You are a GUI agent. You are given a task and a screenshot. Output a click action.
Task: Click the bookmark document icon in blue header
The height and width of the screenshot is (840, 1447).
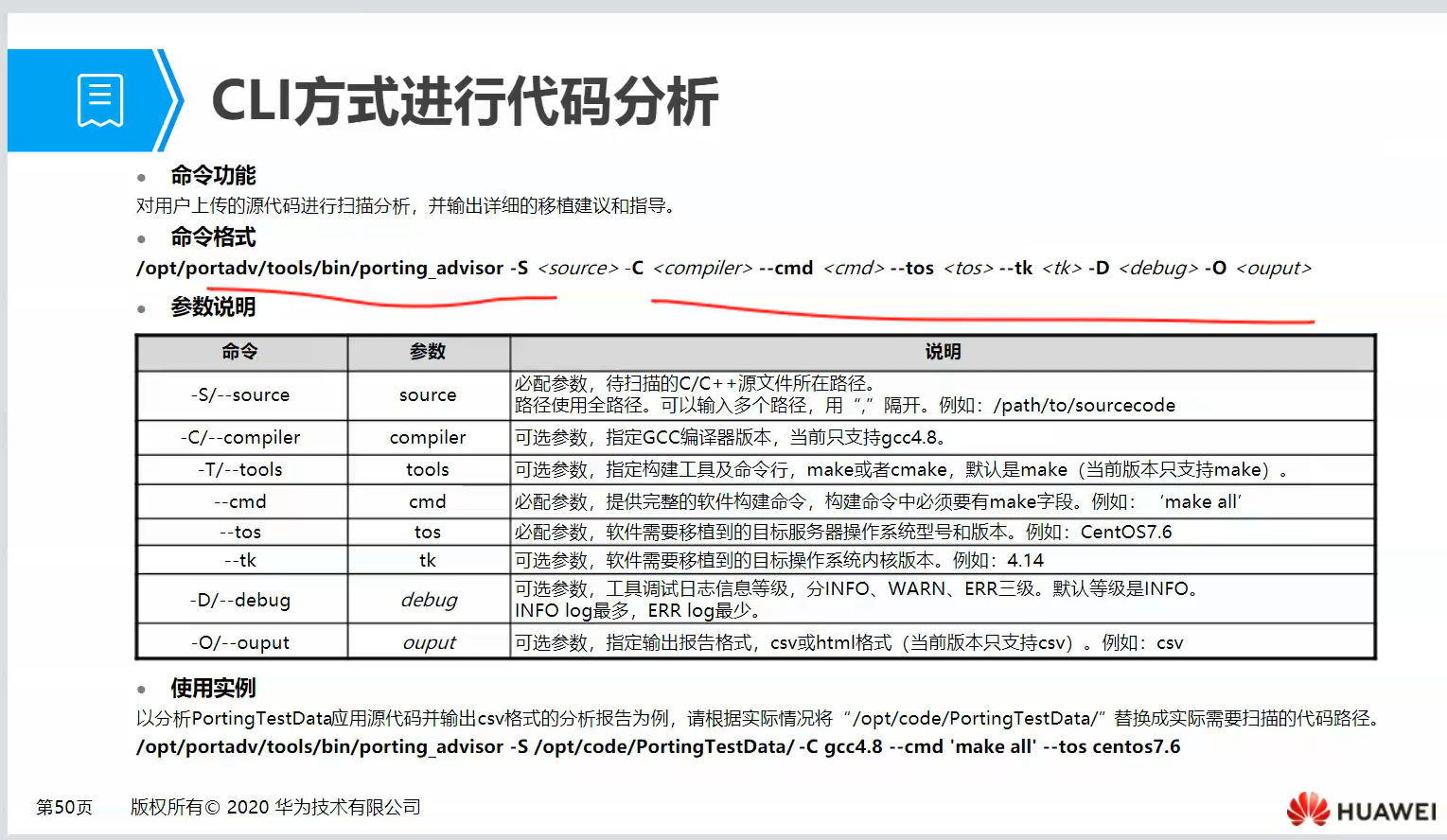[100, 100]
